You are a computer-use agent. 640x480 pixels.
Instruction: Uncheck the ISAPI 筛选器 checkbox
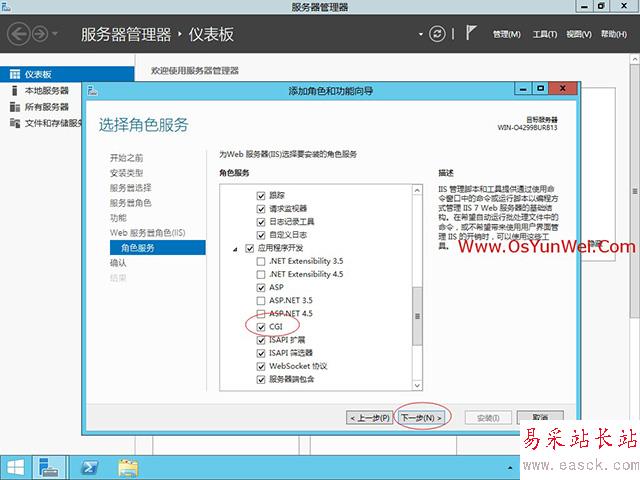(x=261, y=353)
